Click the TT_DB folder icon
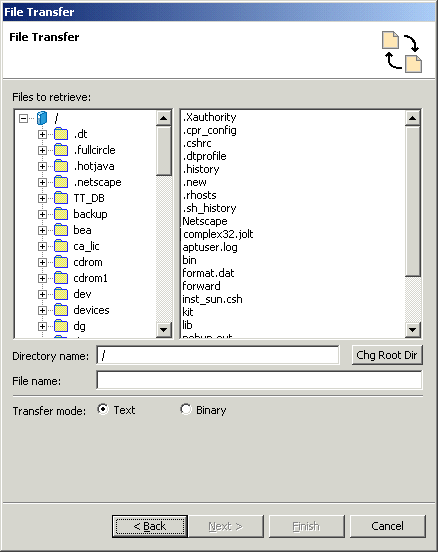 pyautogui.click(x=61, y=198)
